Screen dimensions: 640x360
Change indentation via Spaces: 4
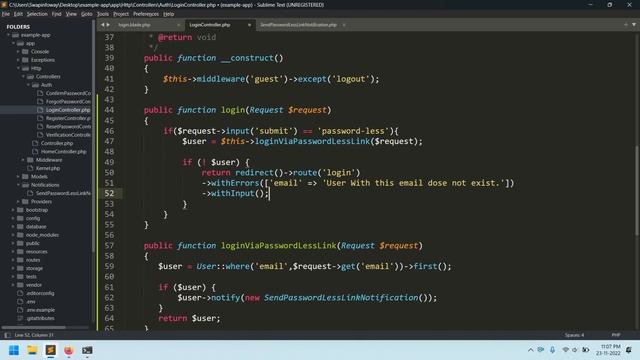click(x=574, y=335)
